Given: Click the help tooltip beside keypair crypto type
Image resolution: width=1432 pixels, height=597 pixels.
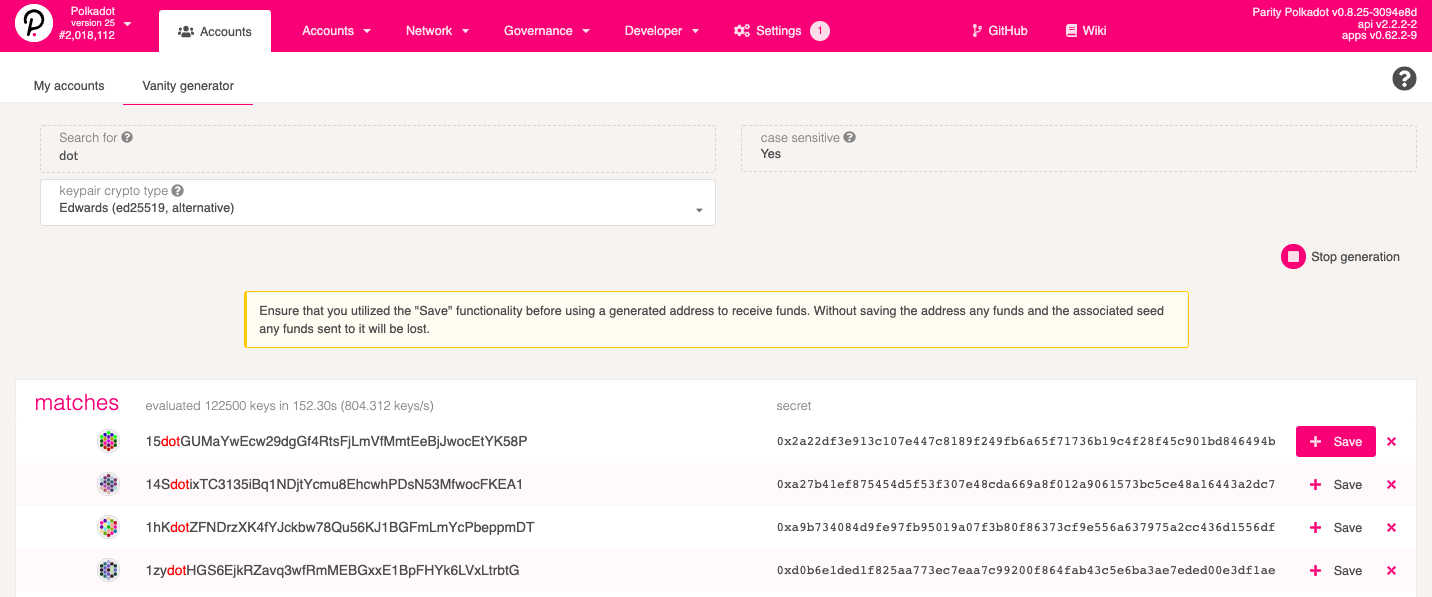Looking at the screenshot, I should (x=177, y=190).
